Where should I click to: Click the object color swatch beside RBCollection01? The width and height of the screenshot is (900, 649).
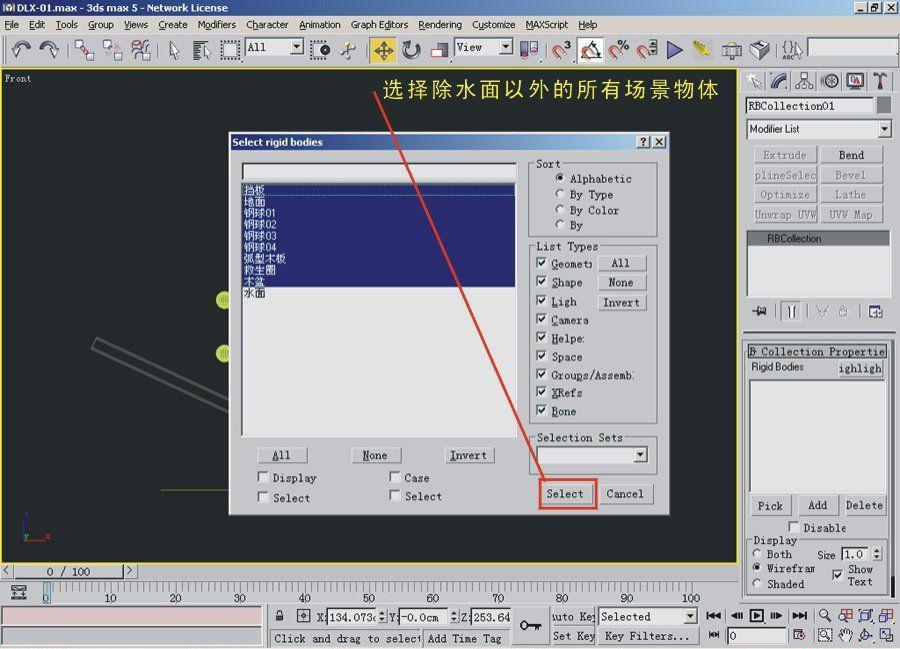tap(883, 106)
